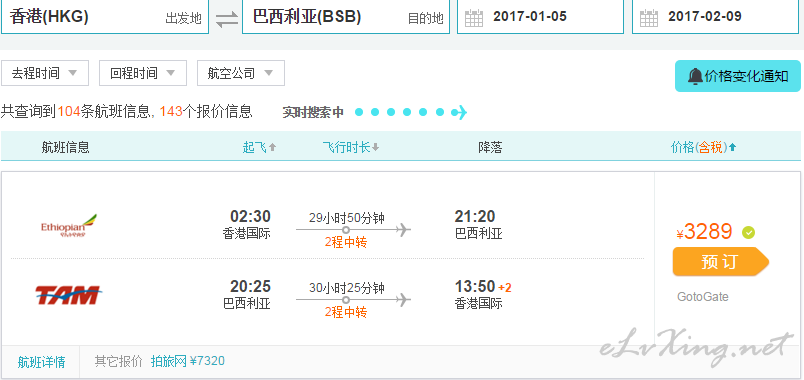
Task: Open 拍旅网 ¥7320 alternative quote
Action: (x=188, y=361)
